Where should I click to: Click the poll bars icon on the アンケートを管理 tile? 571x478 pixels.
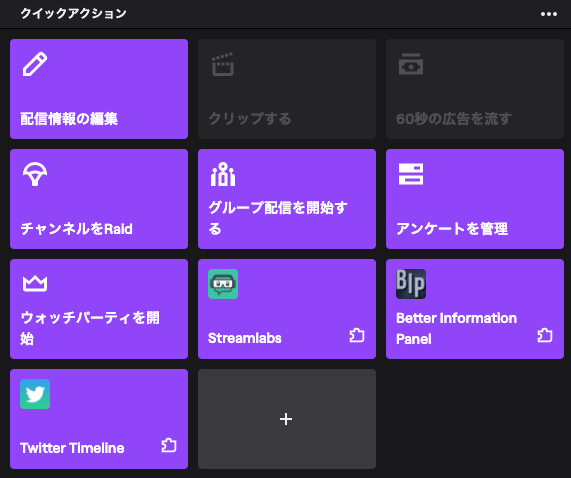411,174
